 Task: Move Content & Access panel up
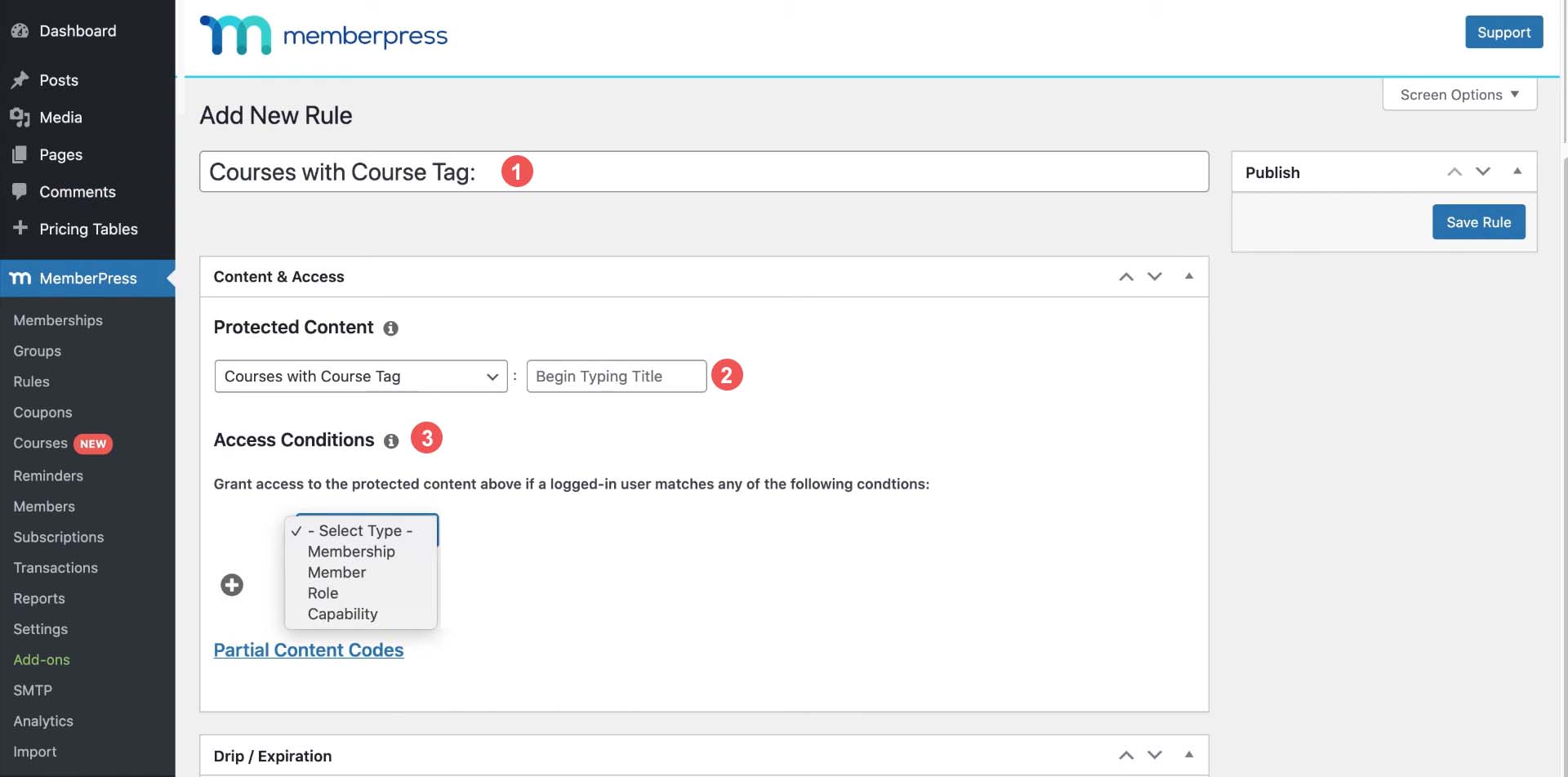coord(1126,277)
